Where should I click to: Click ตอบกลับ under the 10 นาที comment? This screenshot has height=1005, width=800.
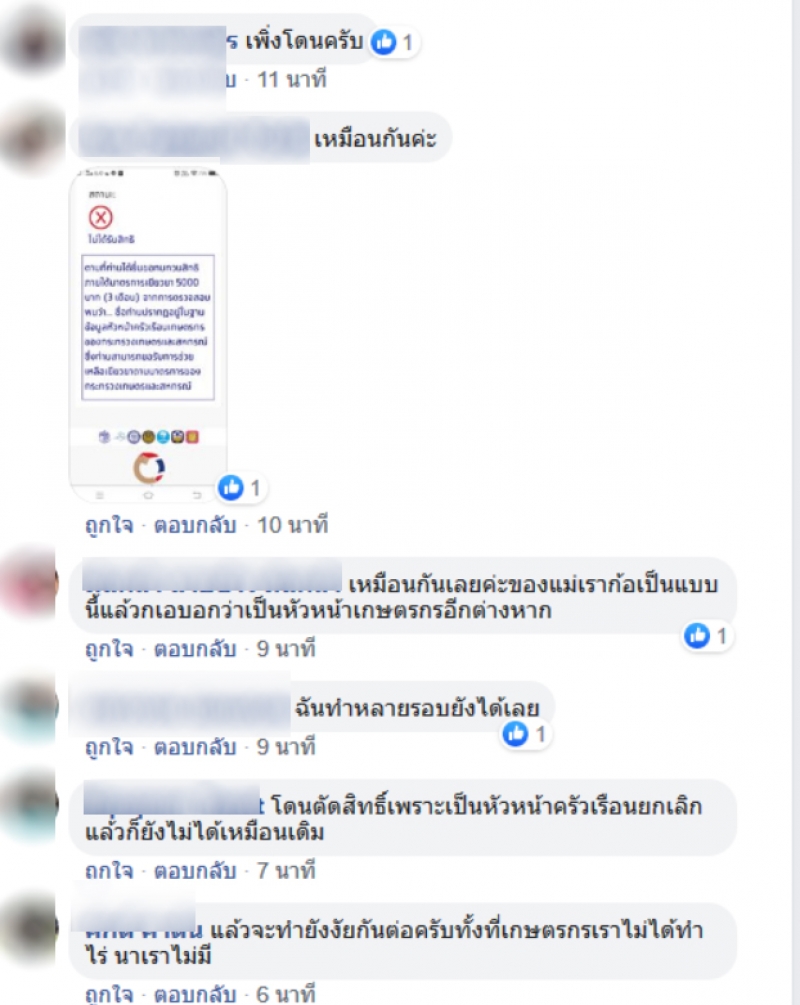pos(196,525)
